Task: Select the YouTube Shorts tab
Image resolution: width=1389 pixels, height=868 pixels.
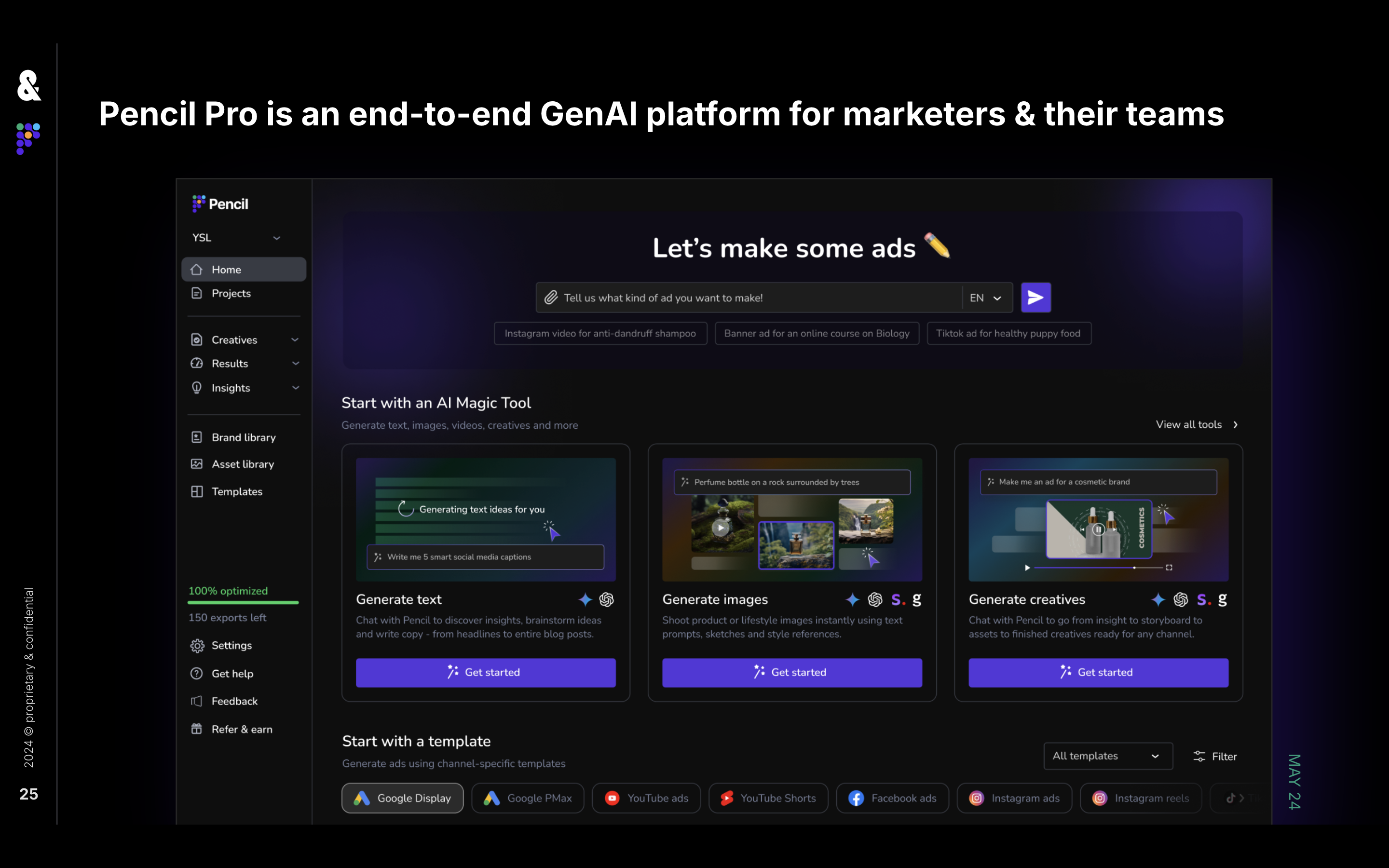Action: tap(768, 798)
